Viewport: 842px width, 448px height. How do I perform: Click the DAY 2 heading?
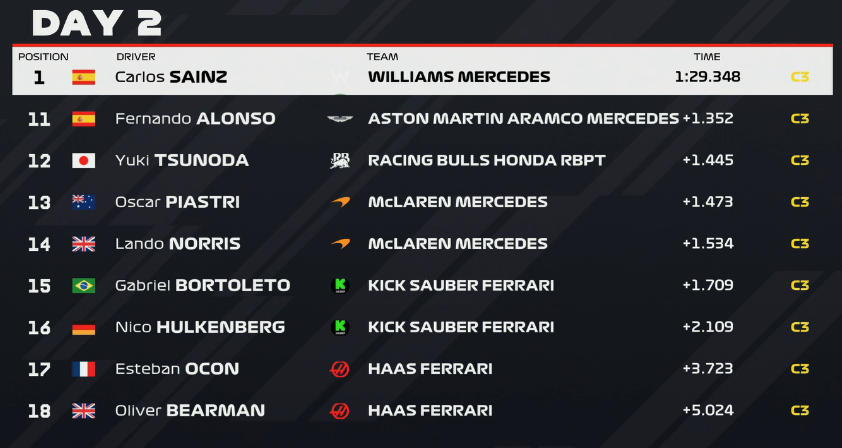coord(97,24)
